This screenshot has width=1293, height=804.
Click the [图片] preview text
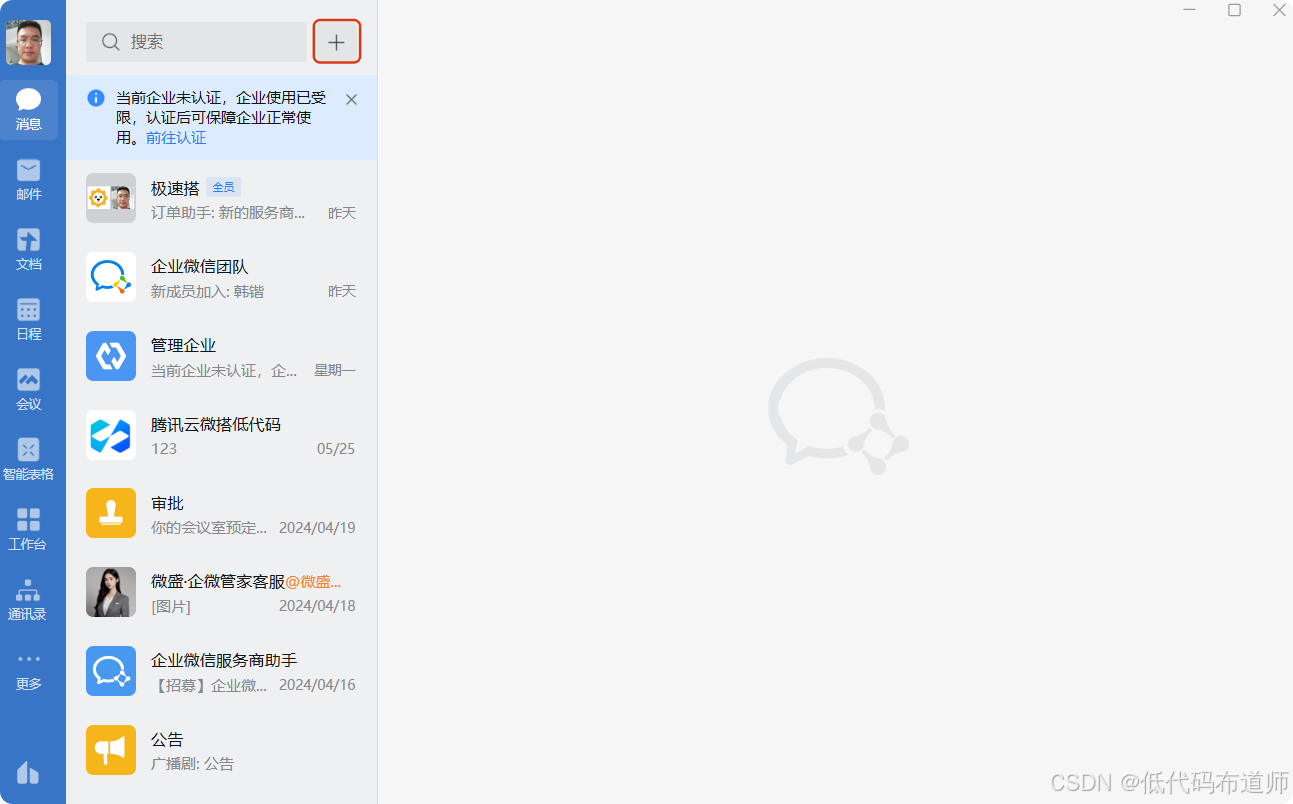click(x=171, y=606)
